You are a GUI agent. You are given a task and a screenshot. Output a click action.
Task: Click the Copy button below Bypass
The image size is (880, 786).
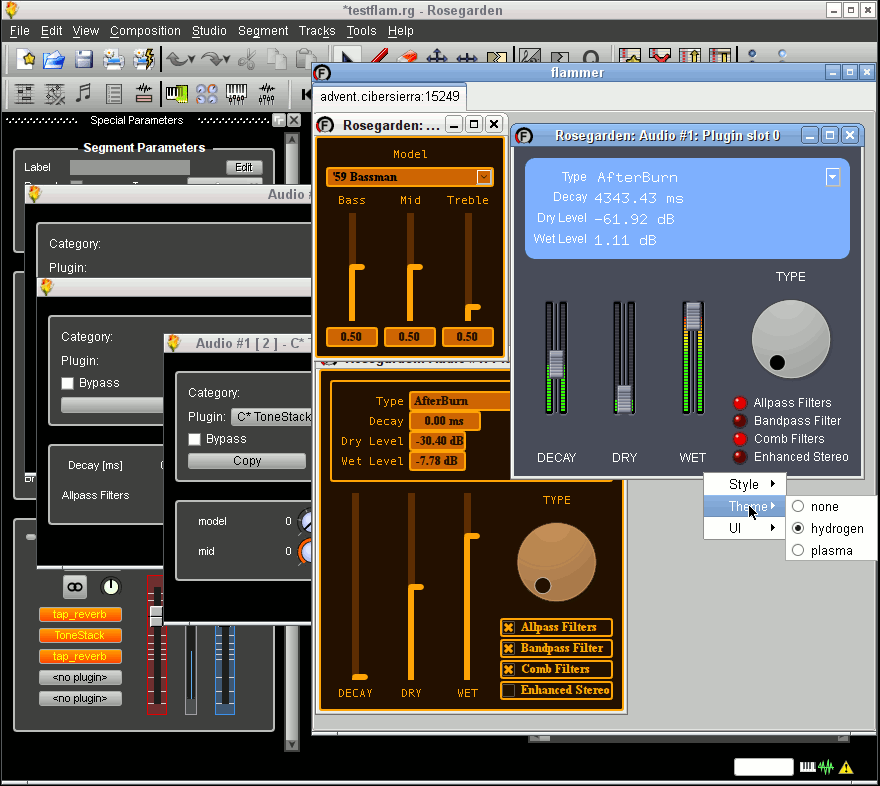pos(247,461)
